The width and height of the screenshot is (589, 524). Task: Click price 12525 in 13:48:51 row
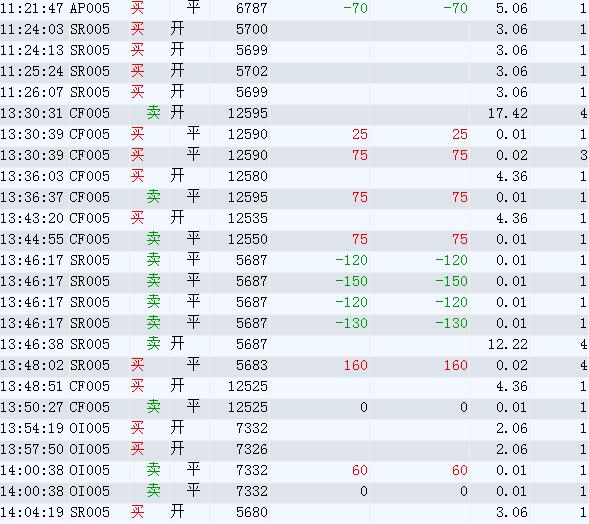point(248,386)
